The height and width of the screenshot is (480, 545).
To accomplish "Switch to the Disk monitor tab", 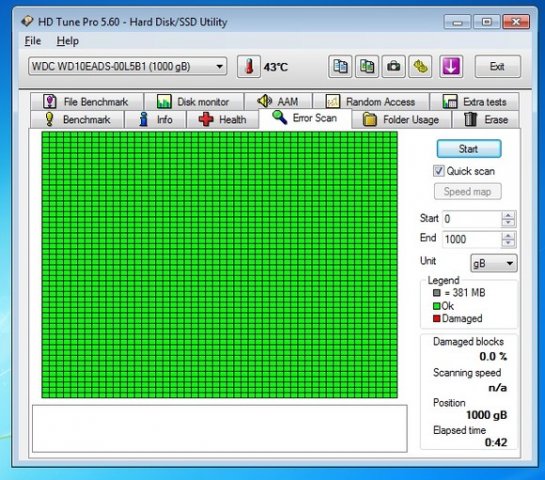I will [x=194, y=102].
